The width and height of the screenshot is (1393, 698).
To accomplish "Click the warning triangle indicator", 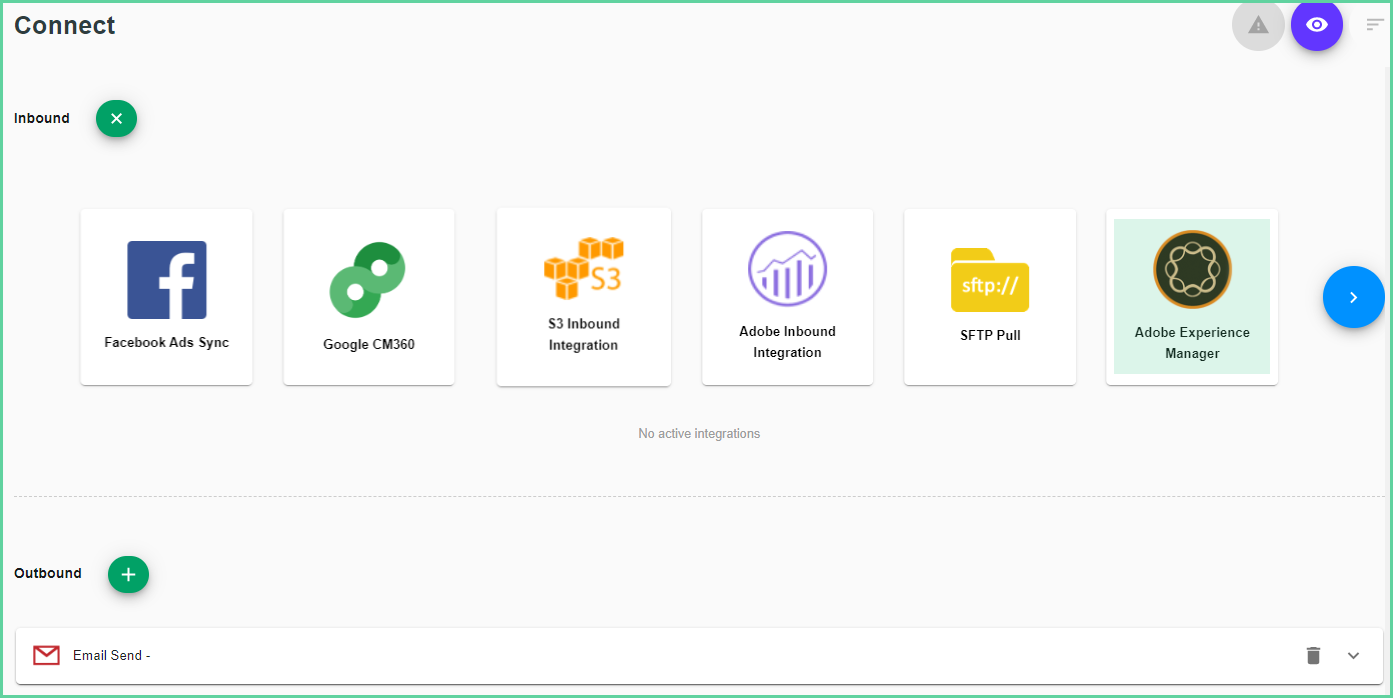I will 1257,25.
